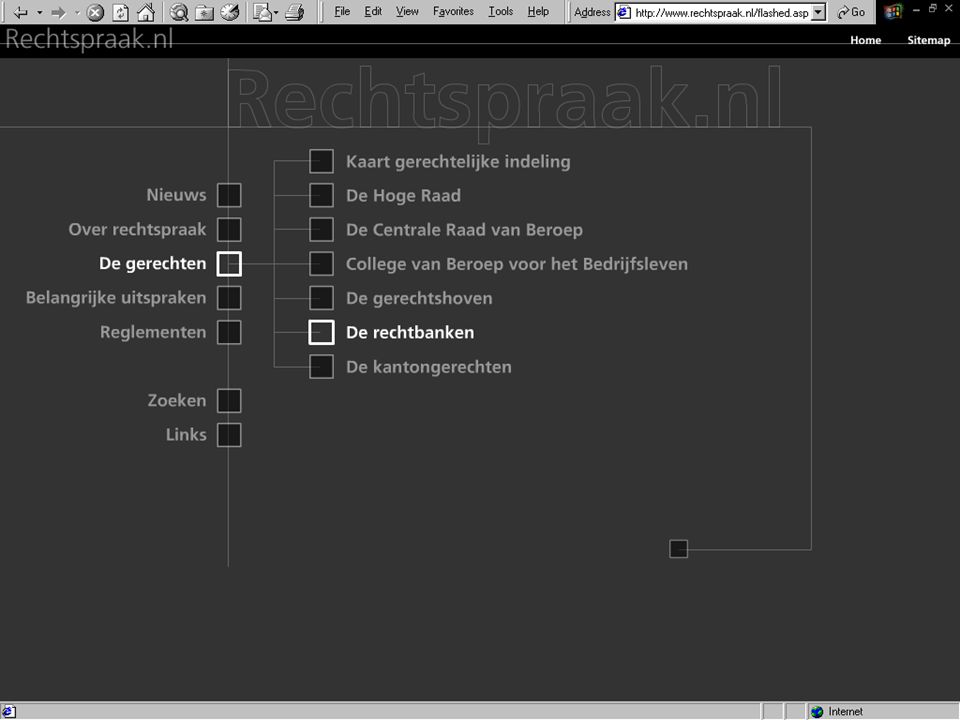Refresh the current page
The height and width of the screenshot is (720, 960).
121,12
